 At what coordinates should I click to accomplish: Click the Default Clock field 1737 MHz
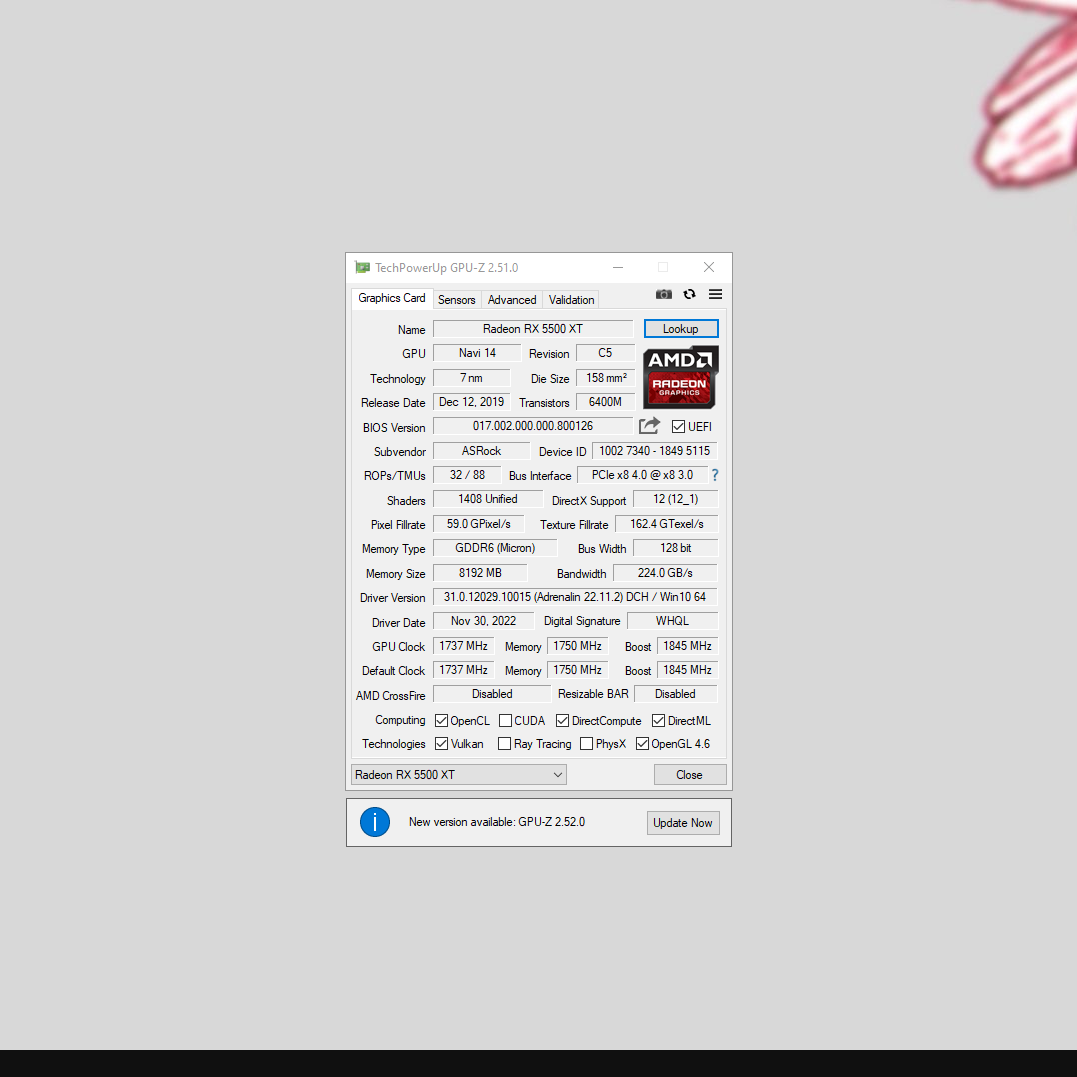point(464,670)
